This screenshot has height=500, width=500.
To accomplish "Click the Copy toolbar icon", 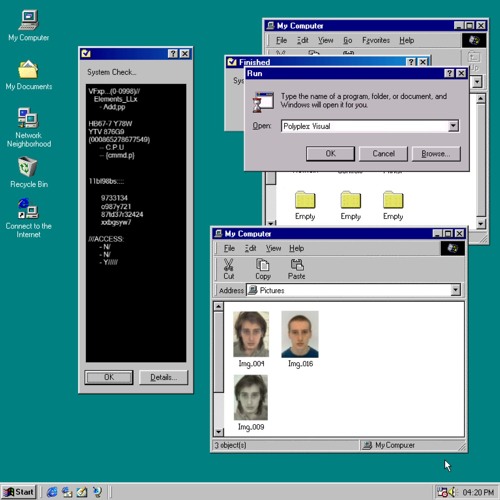I will [x=263, y=269].
